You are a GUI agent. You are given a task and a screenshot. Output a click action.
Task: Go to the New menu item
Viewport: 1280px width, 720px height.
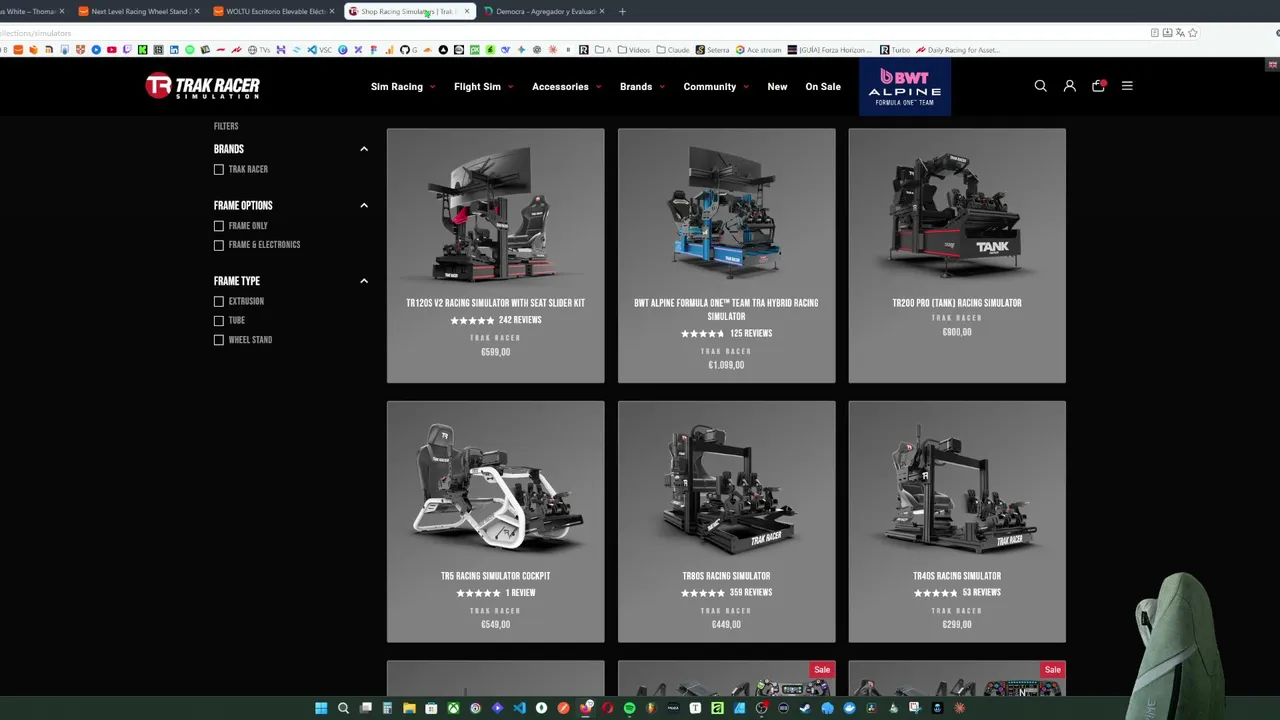[x=777, y=87]
